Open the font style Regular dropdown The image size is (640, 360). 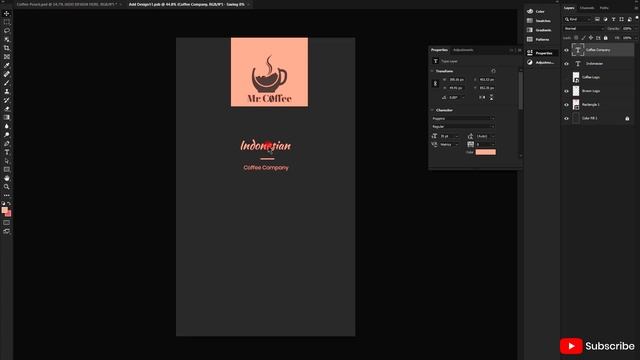[x=463, y=127]
